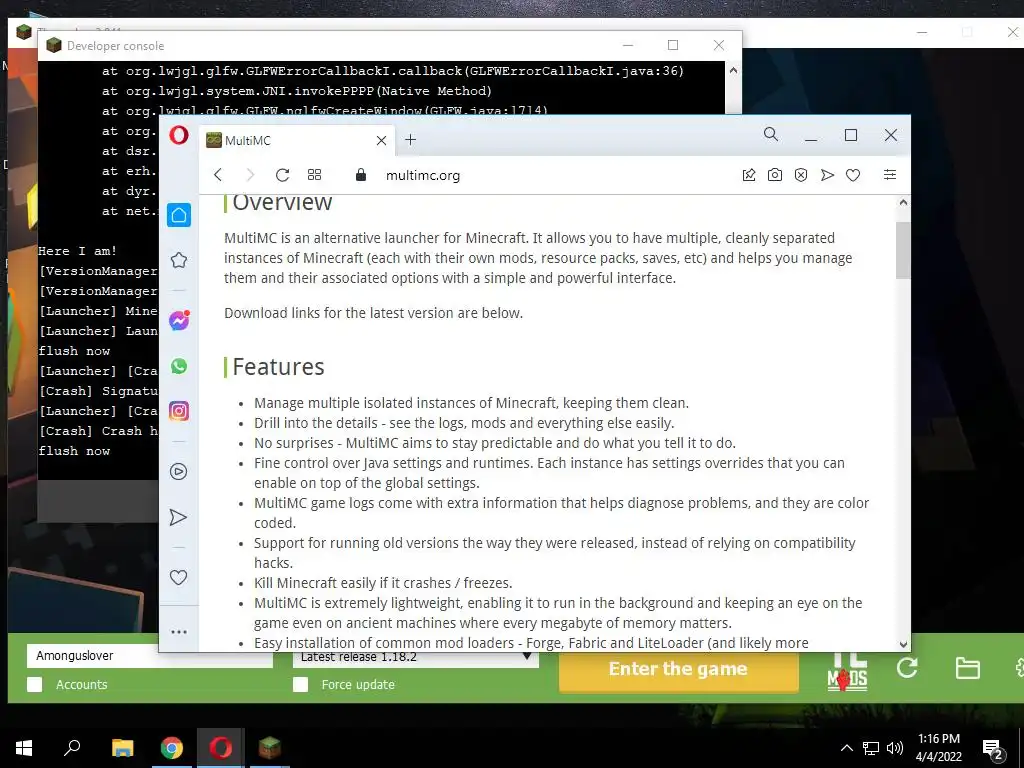The image size is (1024, 768).
Task: Open sidebar heart pinboards icon
Action: tap(179, 577)
